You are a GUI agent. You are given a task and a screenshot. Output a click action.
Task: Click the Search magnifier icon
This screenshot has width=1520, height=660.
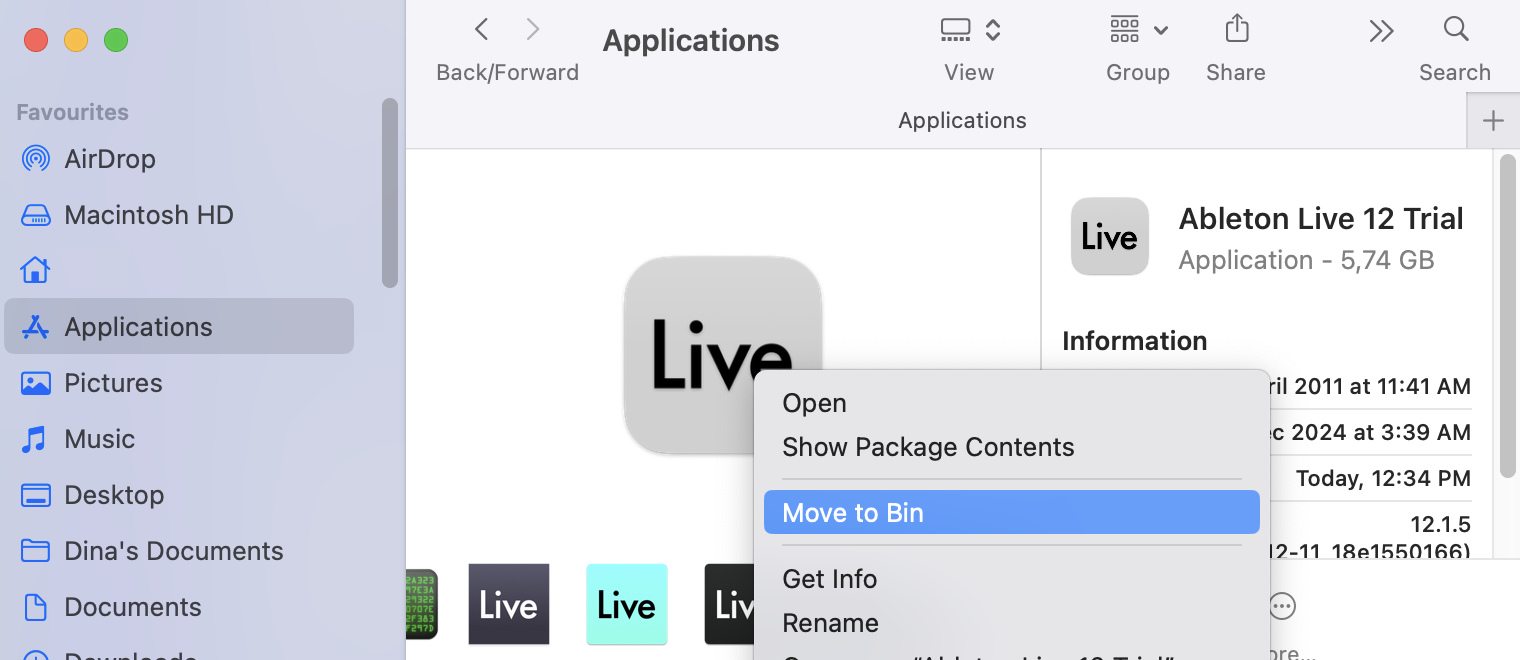1456,30
